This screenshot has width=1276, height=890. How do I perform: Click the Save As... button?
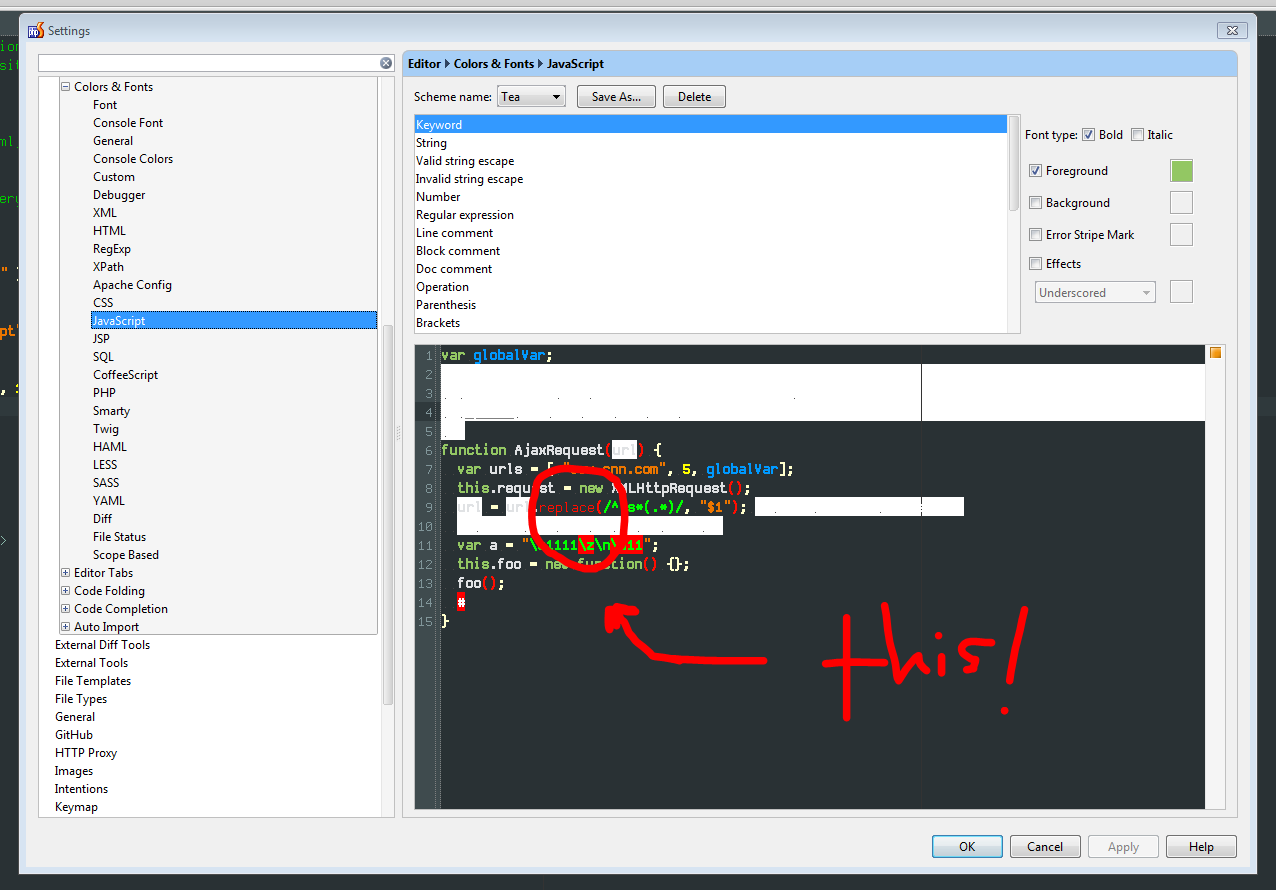[x=616, y=97]
